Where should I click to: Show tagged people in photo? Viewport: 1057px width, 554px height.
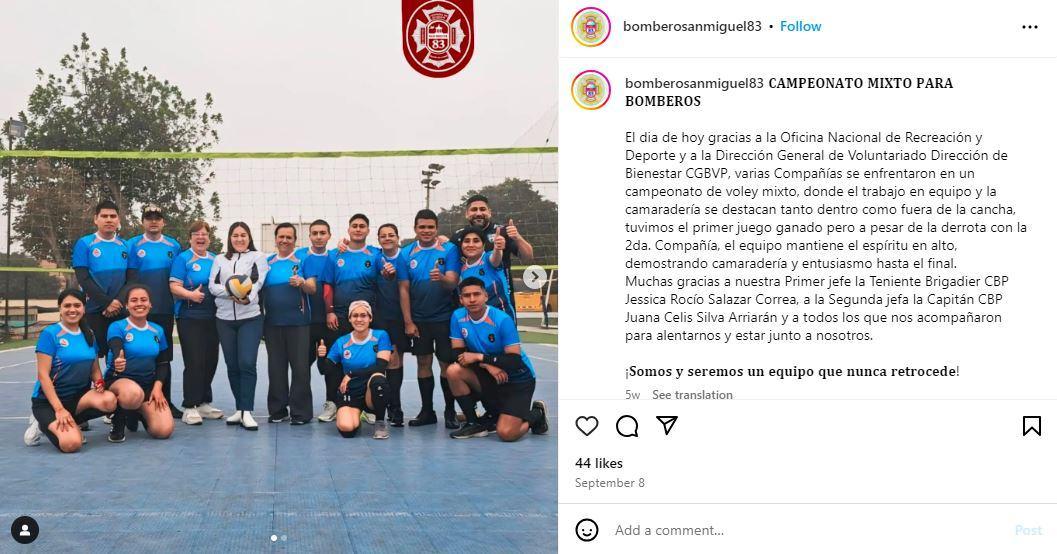tap(25, 530)
